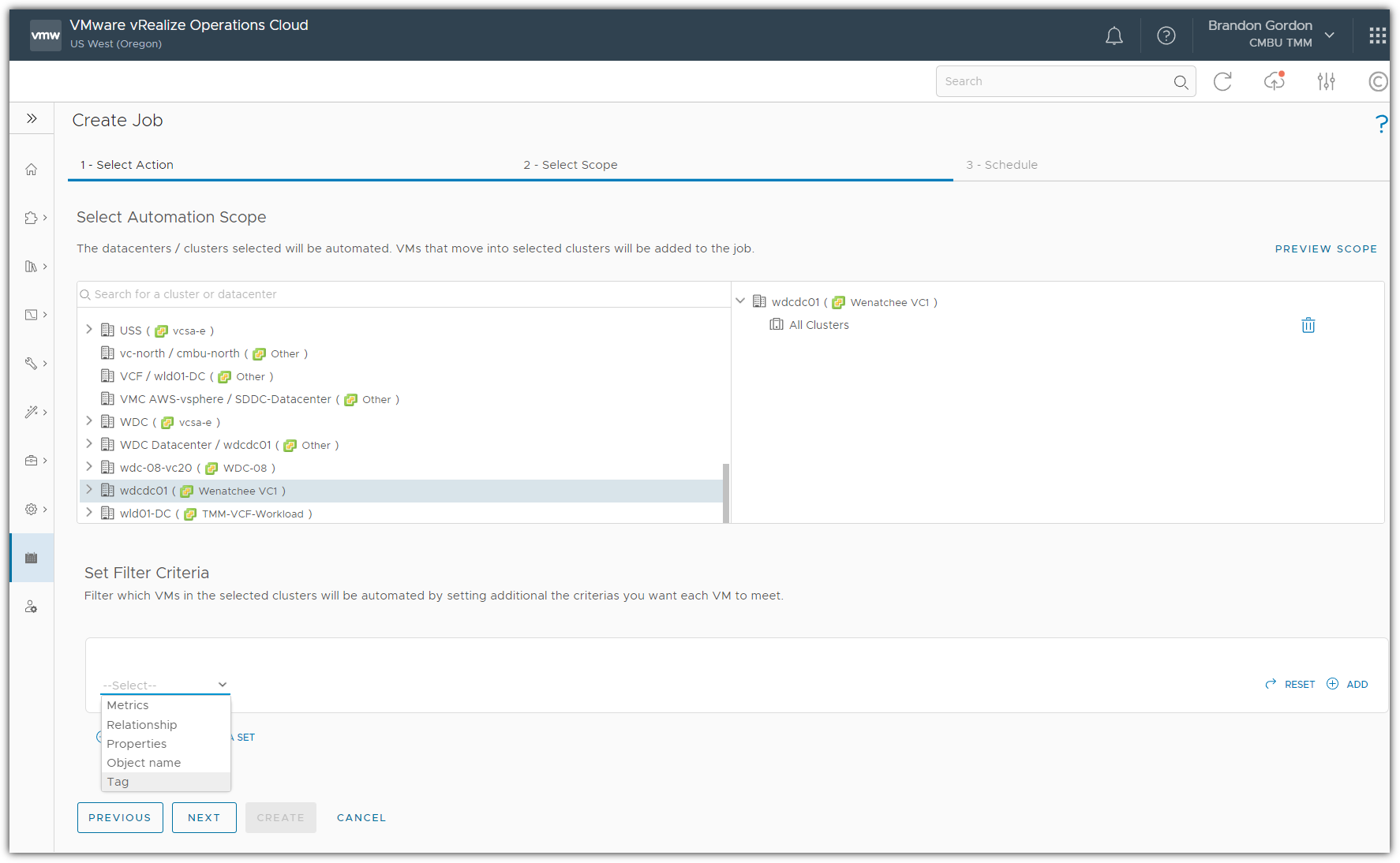This screenshot has width=1400, height=863.
Task: Collapse the wdcdc01 selected scope node
Action: (x=740, y=301)
